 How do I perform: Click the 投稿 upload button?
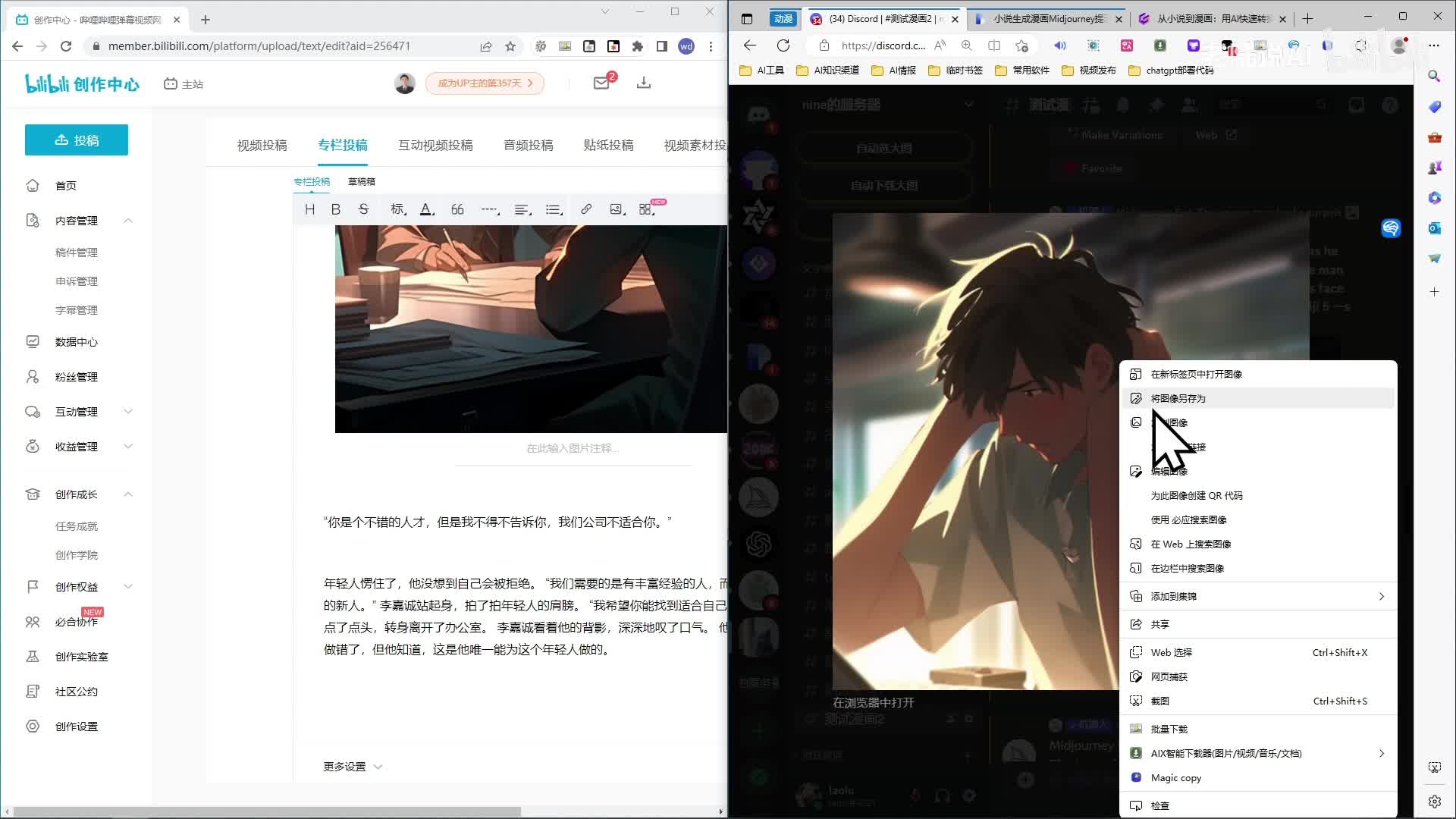click(77, 140)
